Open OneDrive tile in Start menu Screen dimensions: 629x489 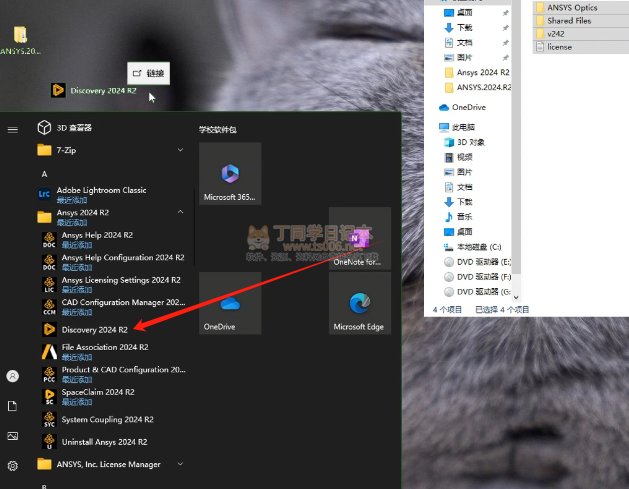coord(230,303)
